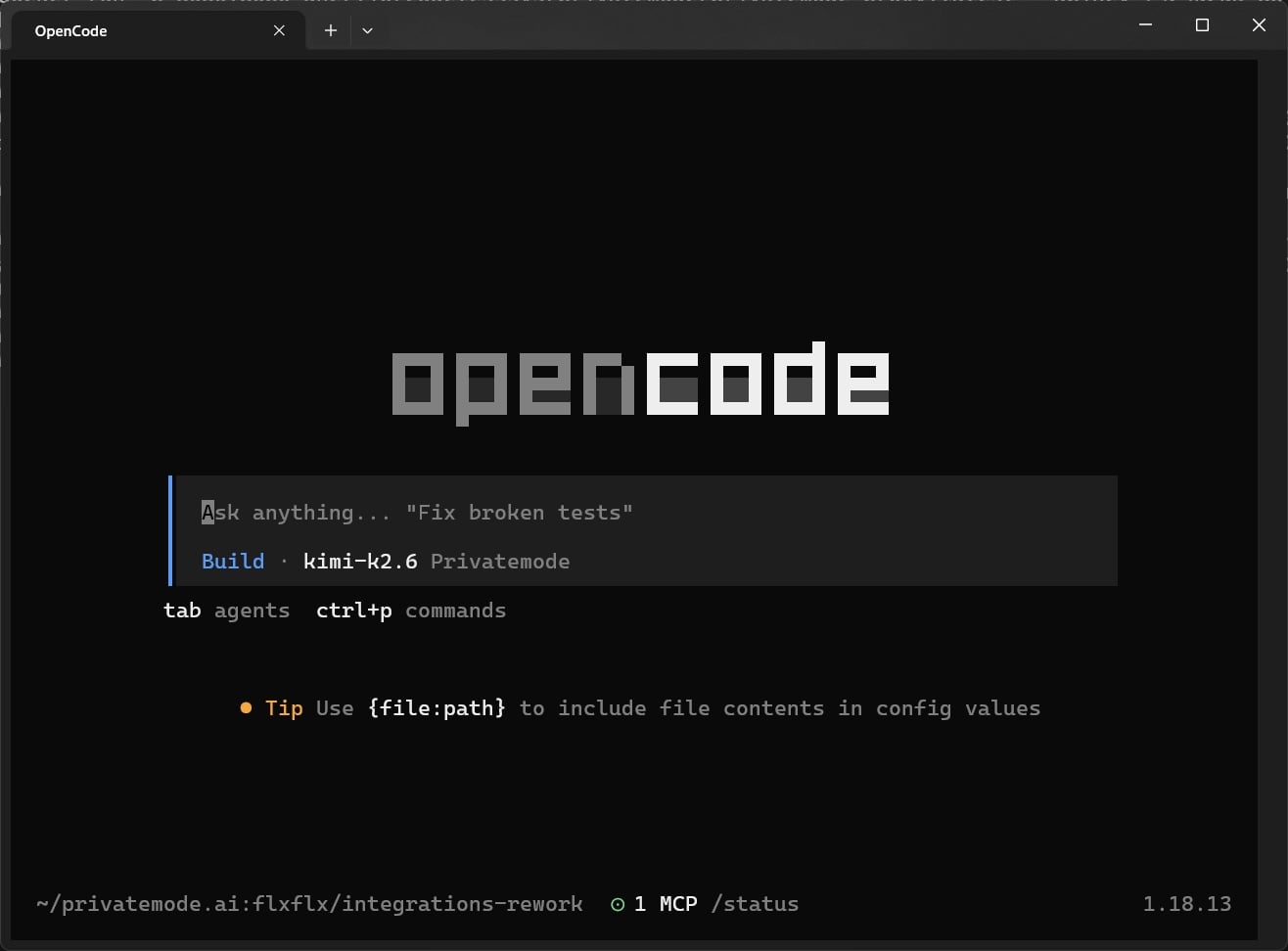Image resolution: width=1288 pixels, height=951 pixels.
Task: Click the Build agent label
Action: click(233, 562)
